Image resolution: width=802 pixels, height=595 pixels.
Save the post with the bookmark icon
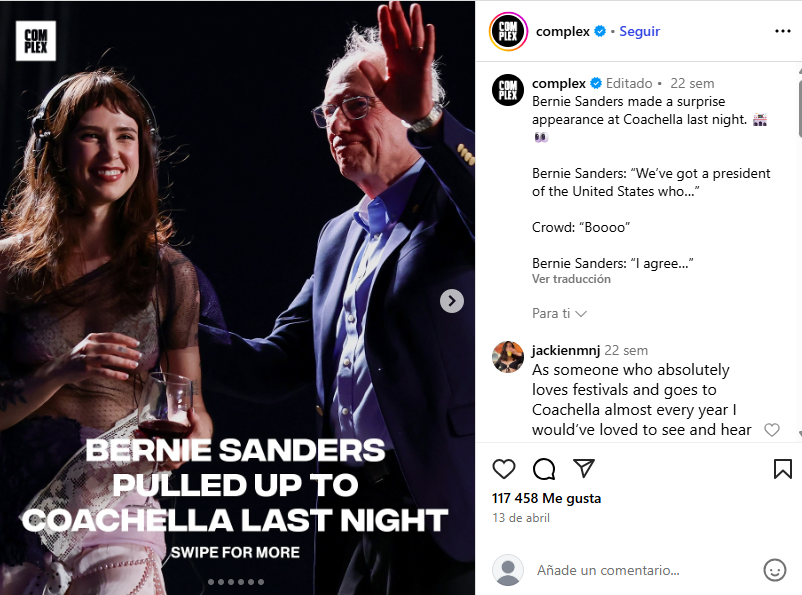pos(782,469)
